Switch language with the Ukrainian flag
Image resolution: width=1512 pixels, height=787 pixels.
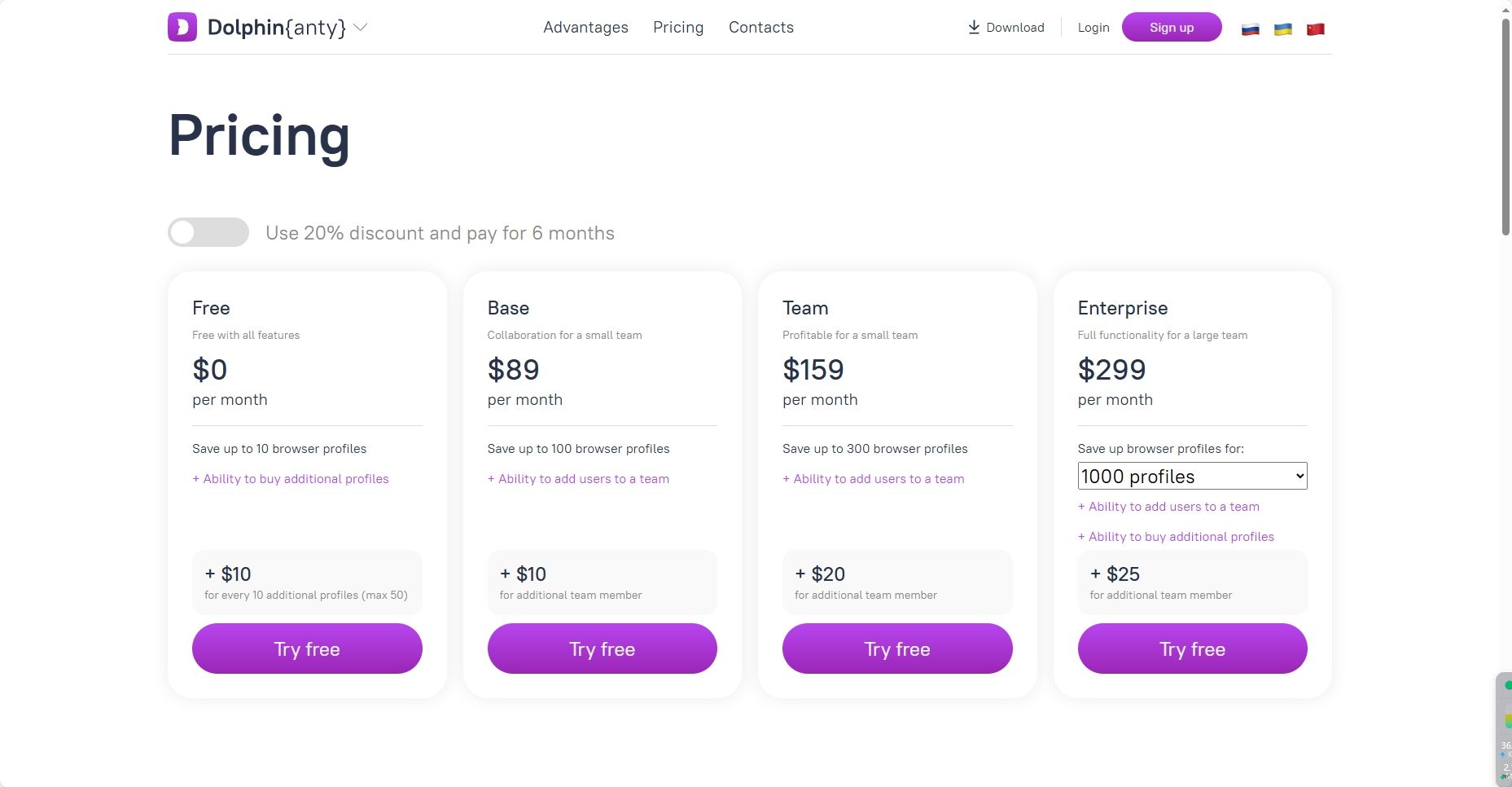tap(1282, 29)
